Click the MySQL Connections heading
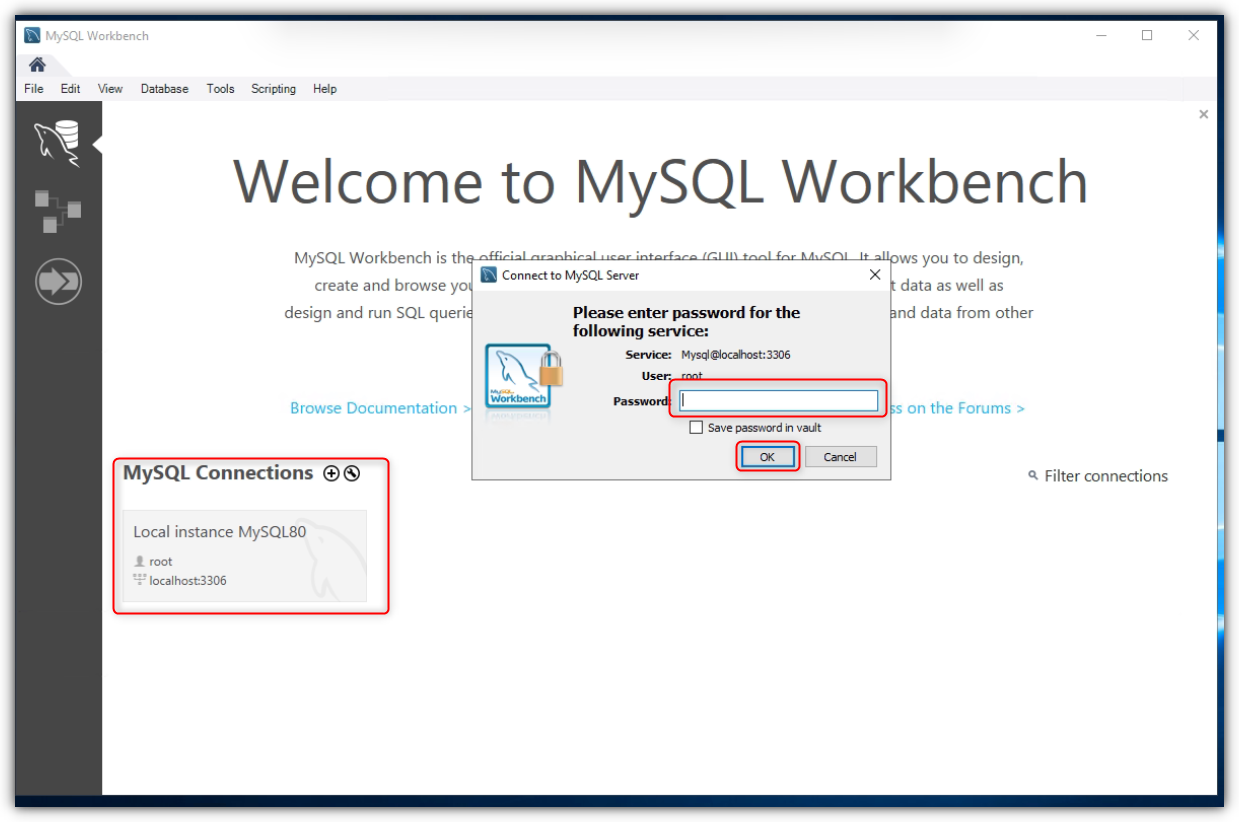The image size is (1239, 822). (x=218, y=472)
